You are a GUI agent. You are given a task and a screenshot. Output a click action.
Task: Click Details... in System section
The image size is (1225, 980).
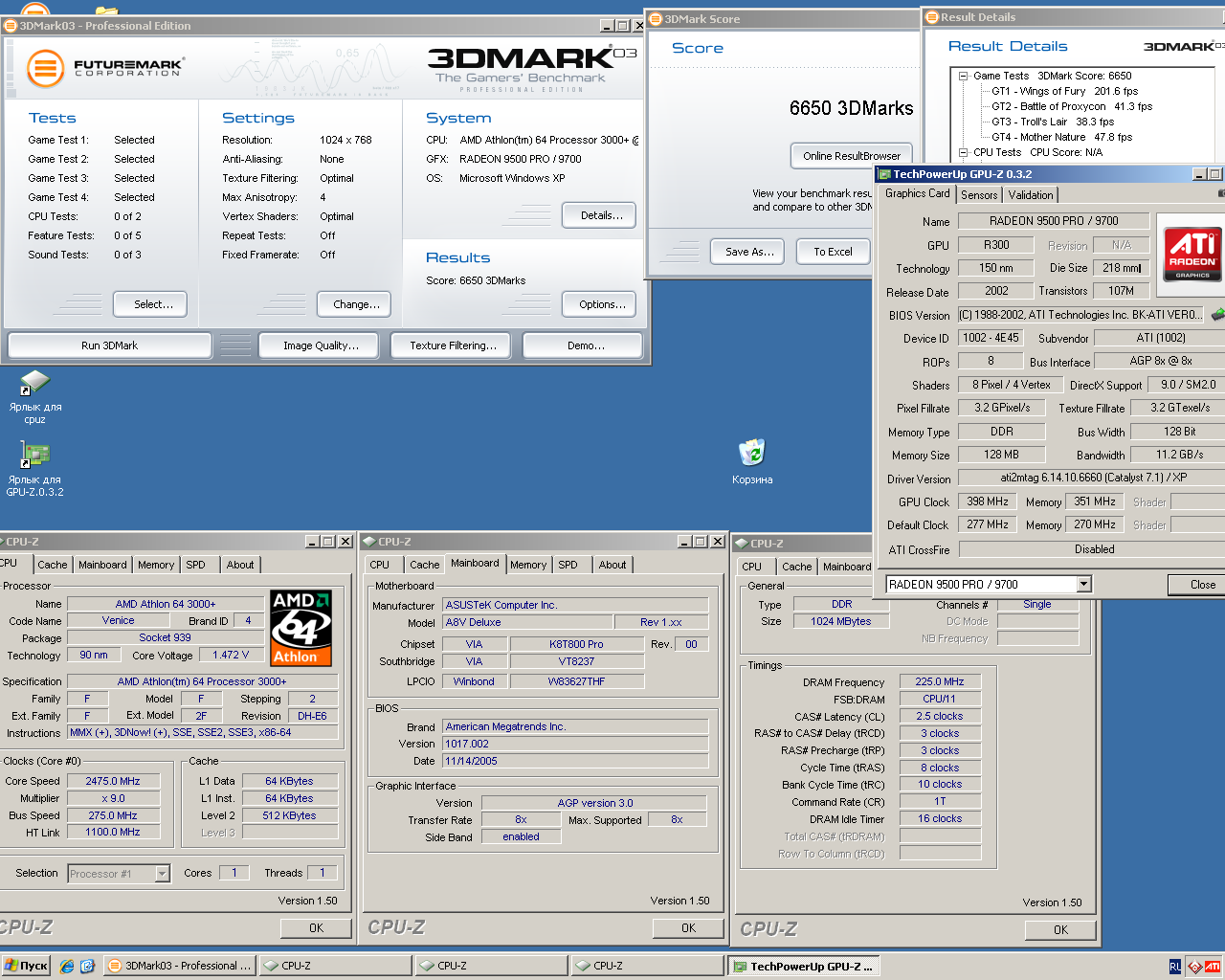click(x=601, y=215)
